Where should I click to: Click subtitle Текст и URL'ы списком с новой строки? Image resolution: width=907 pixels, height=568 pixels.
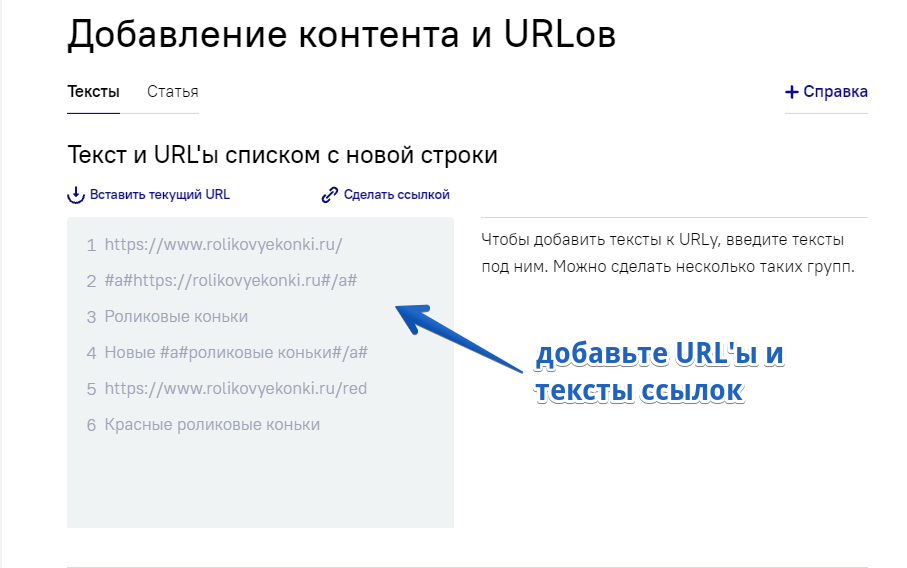coord(282,154)
